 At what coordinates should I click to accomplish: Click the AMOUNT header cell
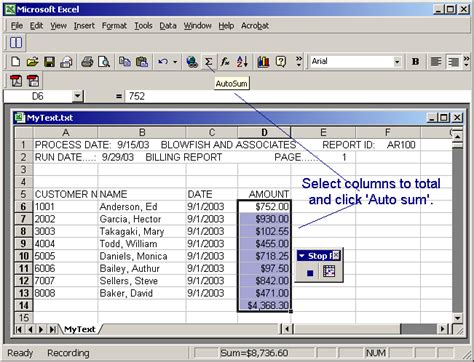tap(264, 194)
